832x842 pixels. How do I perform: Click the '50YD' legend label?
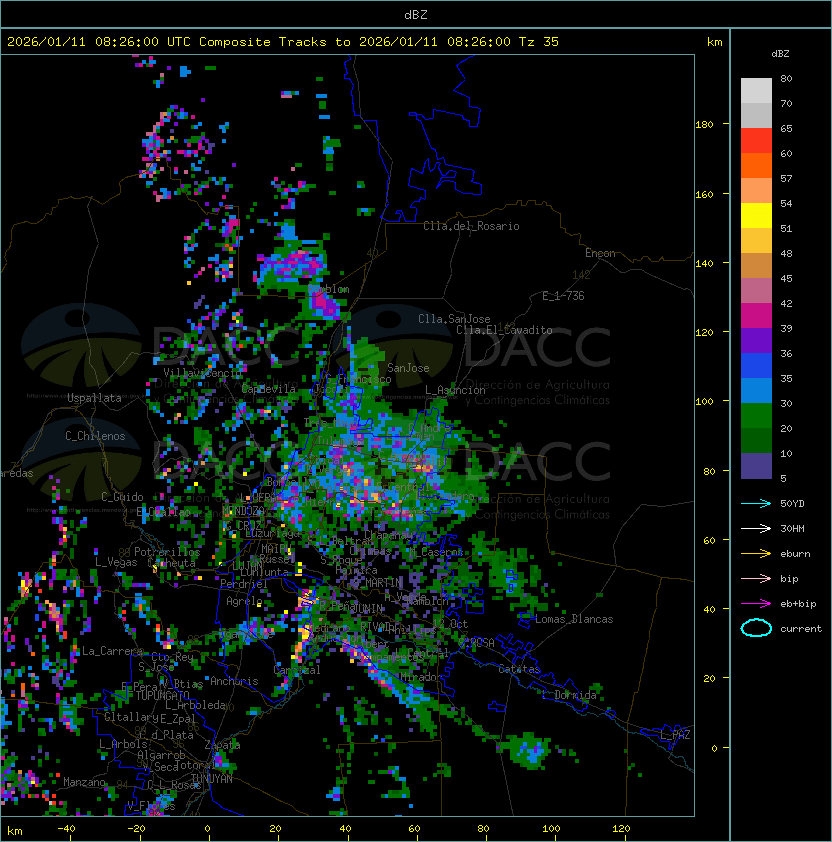tap(792, 504)
